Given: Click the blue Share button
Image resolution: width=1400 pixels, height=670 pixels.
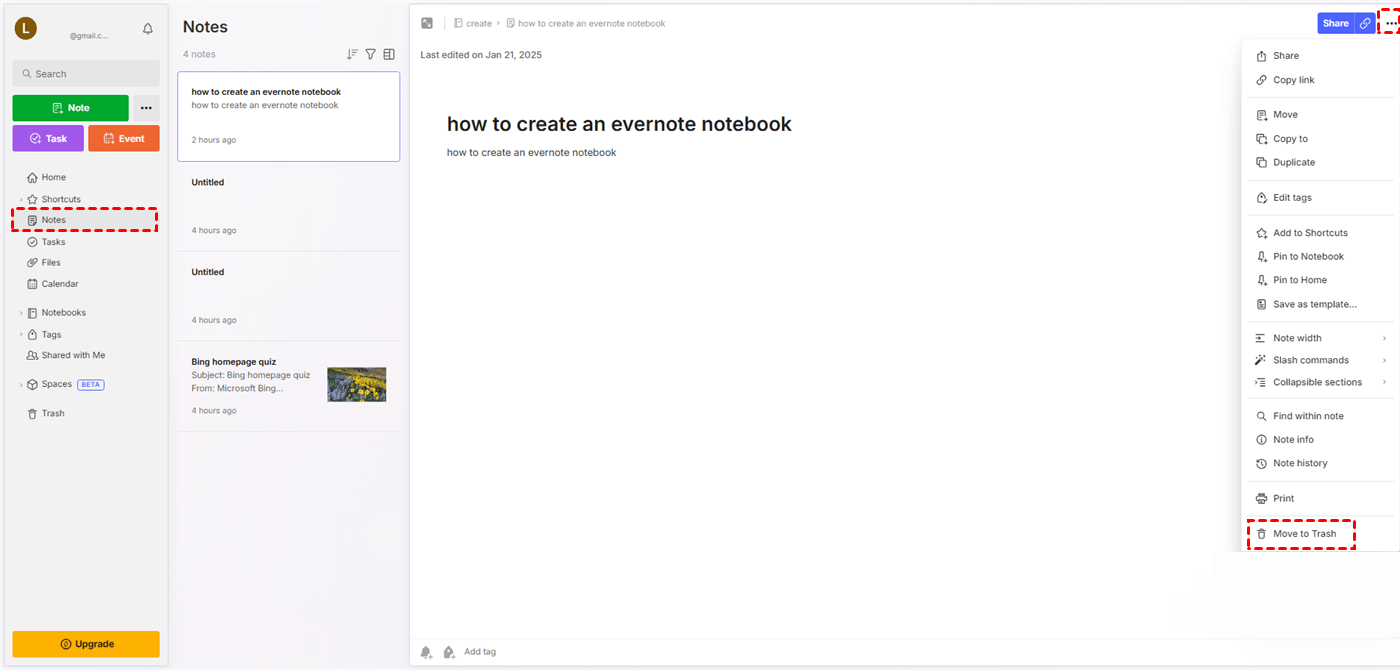Looking at the screenshot, I should coord(1336,23).
